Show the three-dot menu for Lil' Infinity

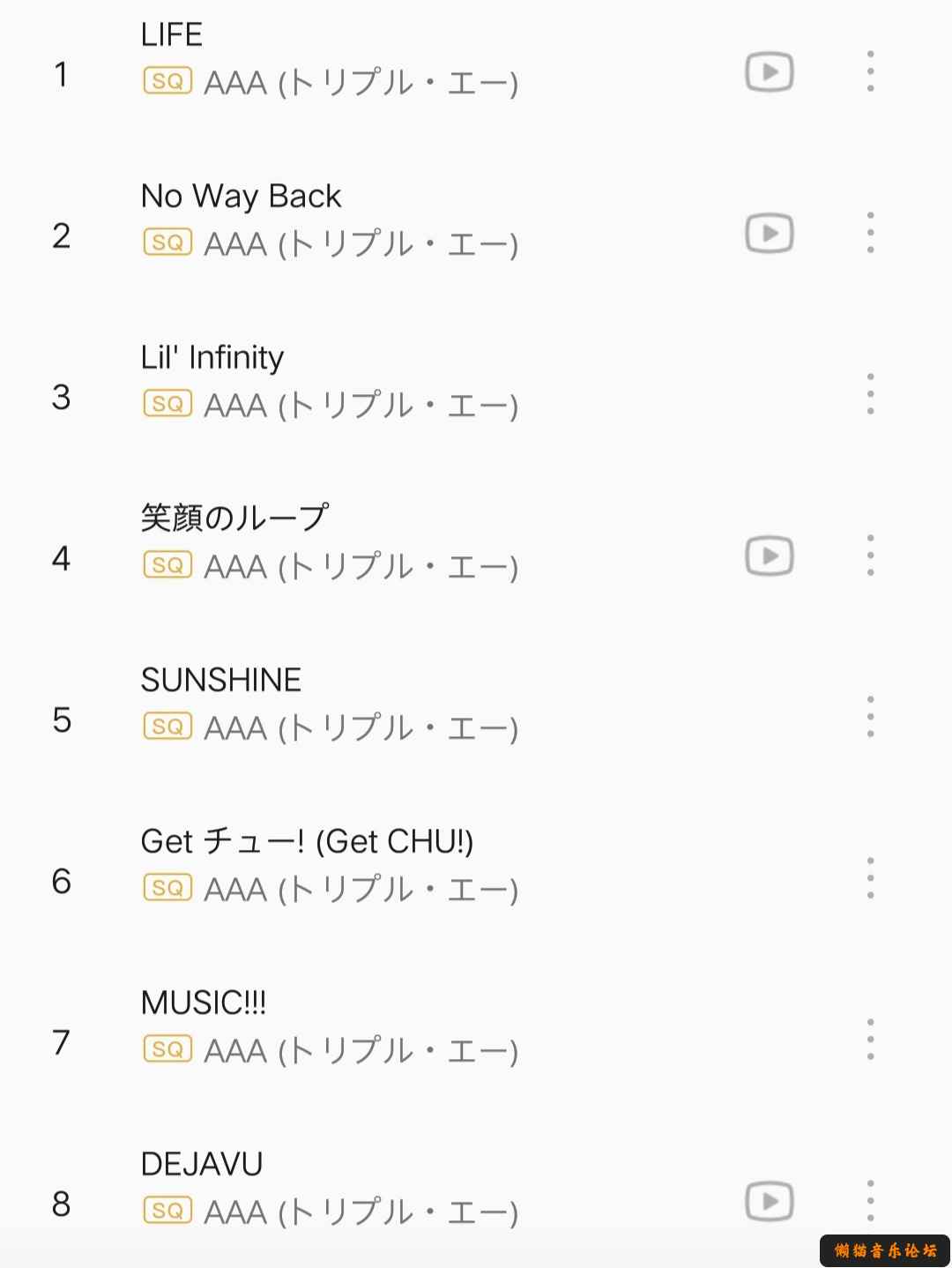(x=870, y=394)
